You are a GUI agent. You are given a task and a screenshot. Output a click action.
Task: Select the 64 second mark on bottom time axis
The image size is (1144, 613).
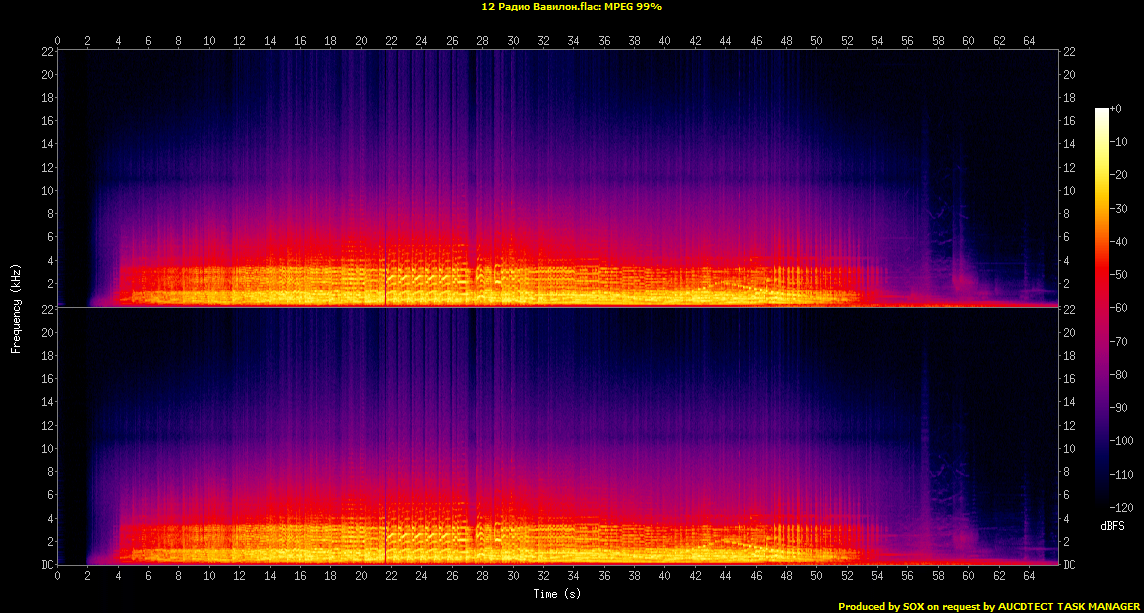pyautogui.click(x=1029, y=577)
